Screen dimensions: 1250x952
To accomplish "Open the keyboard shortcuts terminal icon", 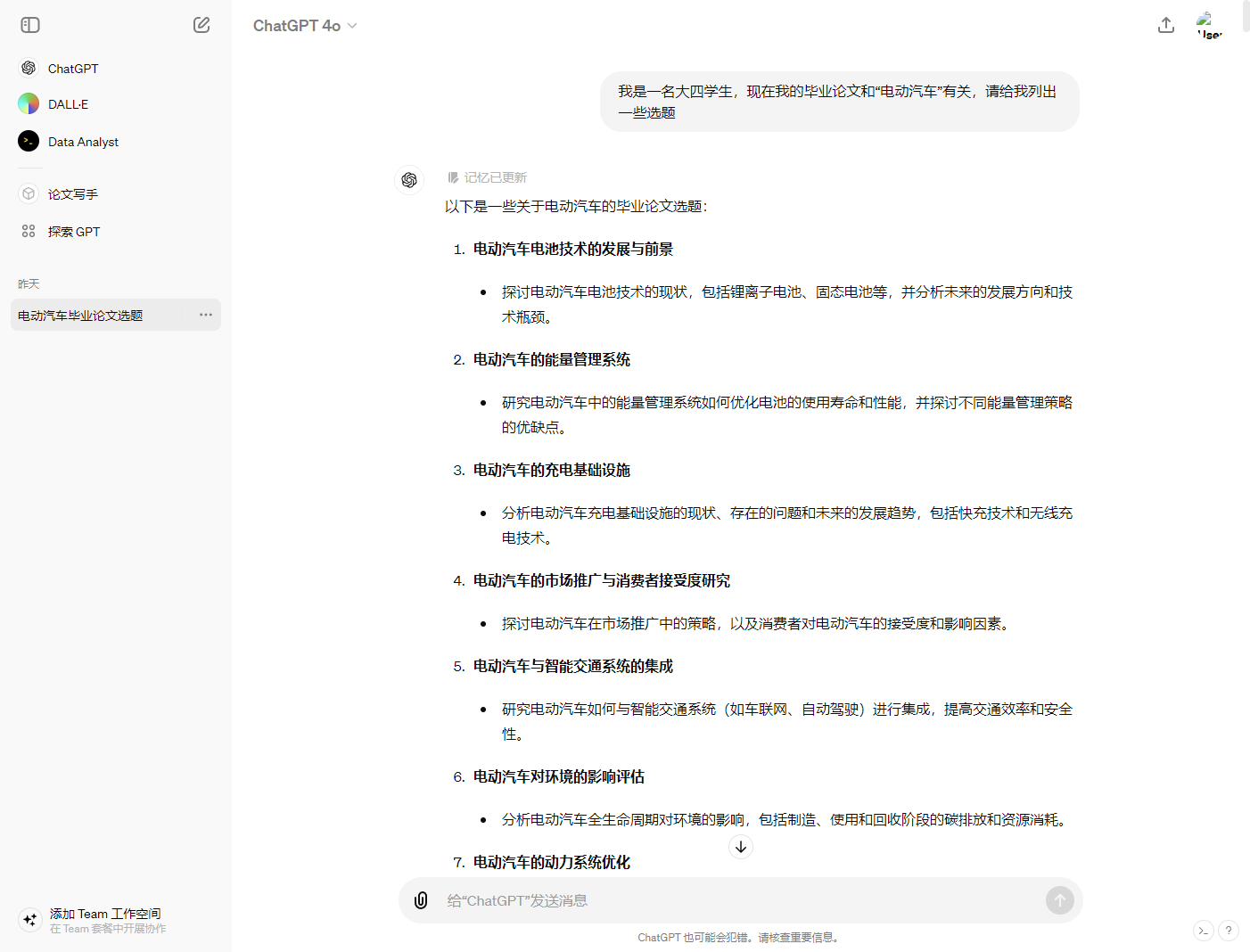I will [1204, 931].
